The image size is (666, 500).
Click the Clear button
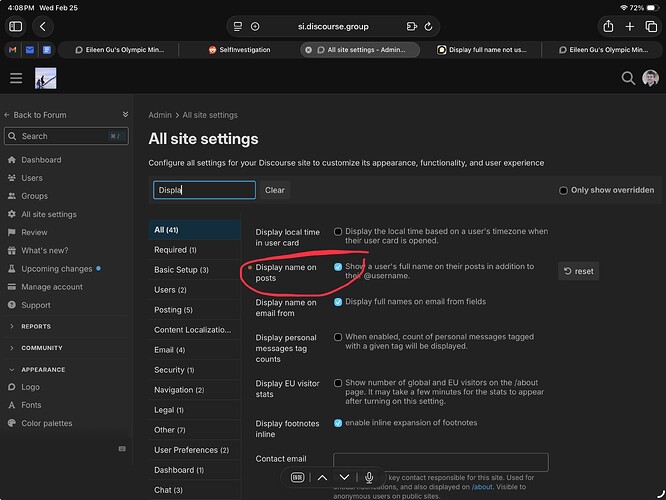[x=275, y=190]
